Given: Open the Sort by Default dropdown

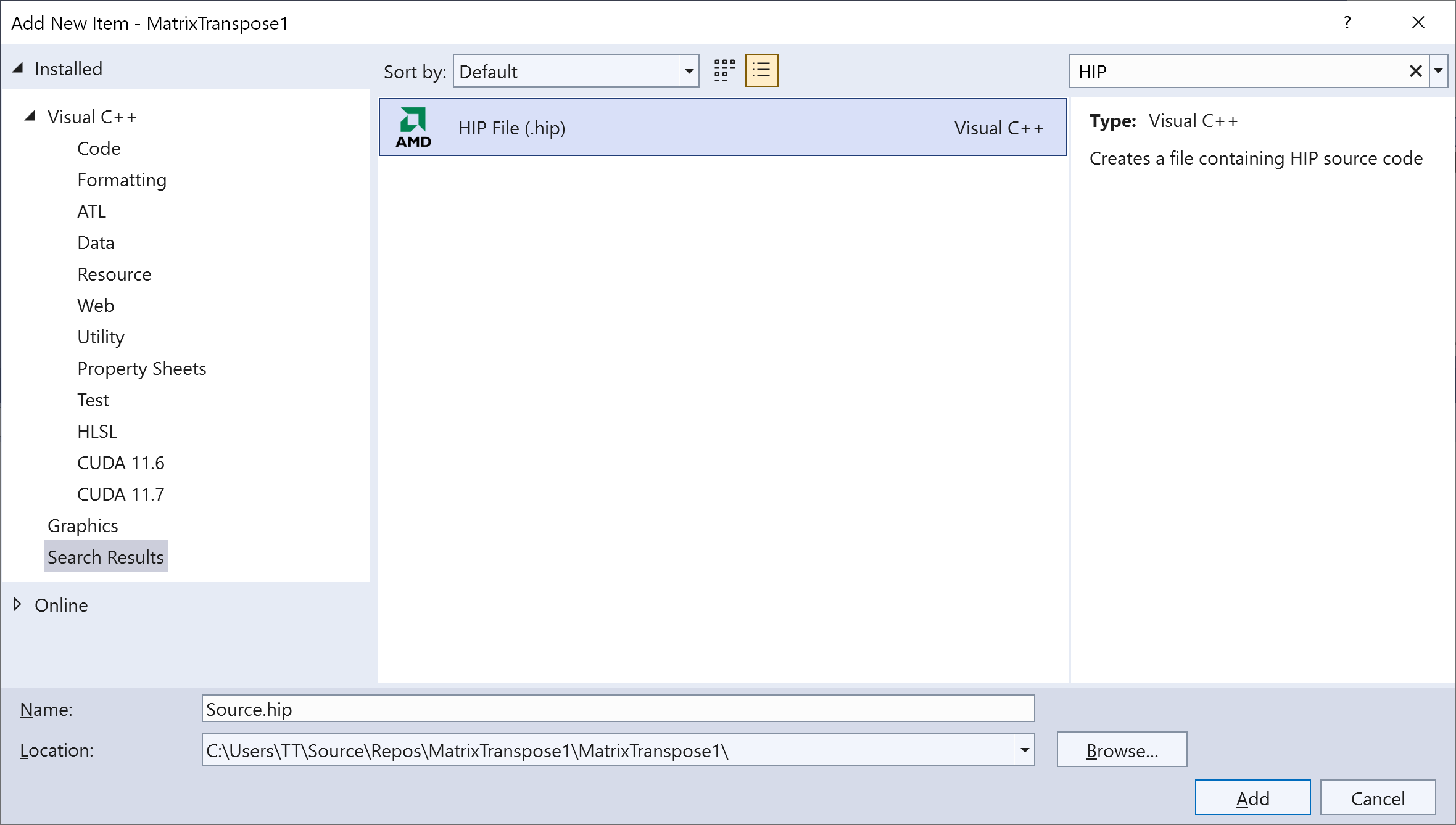Looking at the screenshot, I should tap(575, 72).
